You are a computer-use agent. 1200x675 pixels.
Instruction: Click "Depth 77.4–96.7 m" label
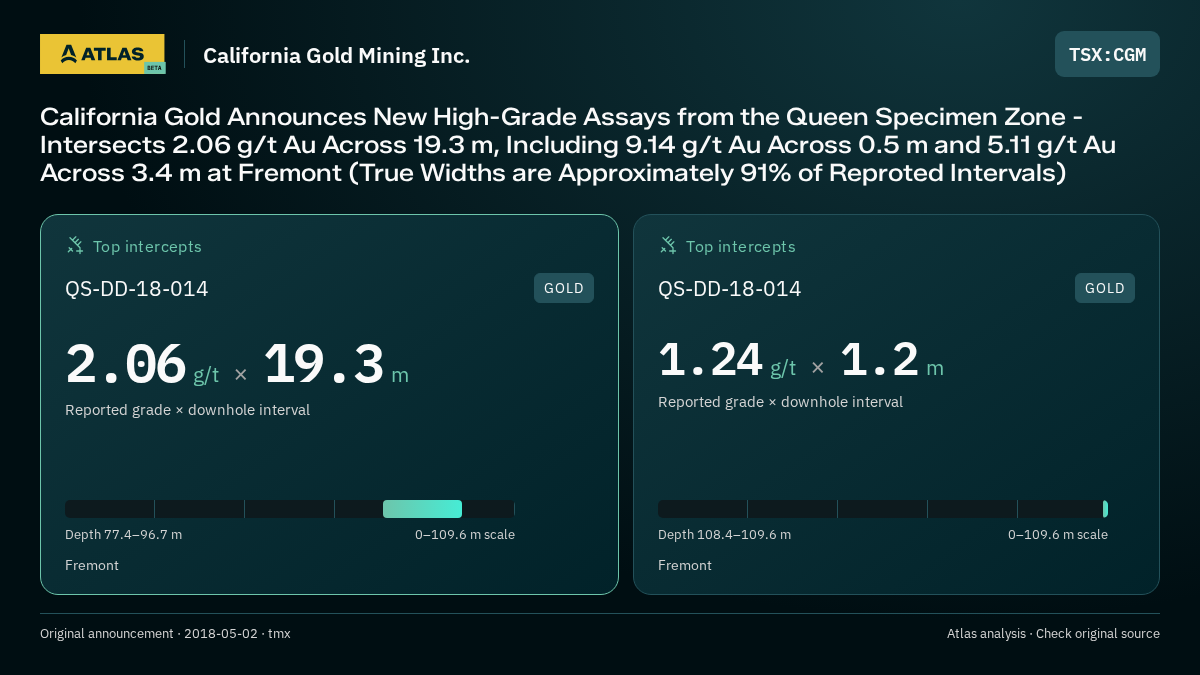click(x=123, y=535)
